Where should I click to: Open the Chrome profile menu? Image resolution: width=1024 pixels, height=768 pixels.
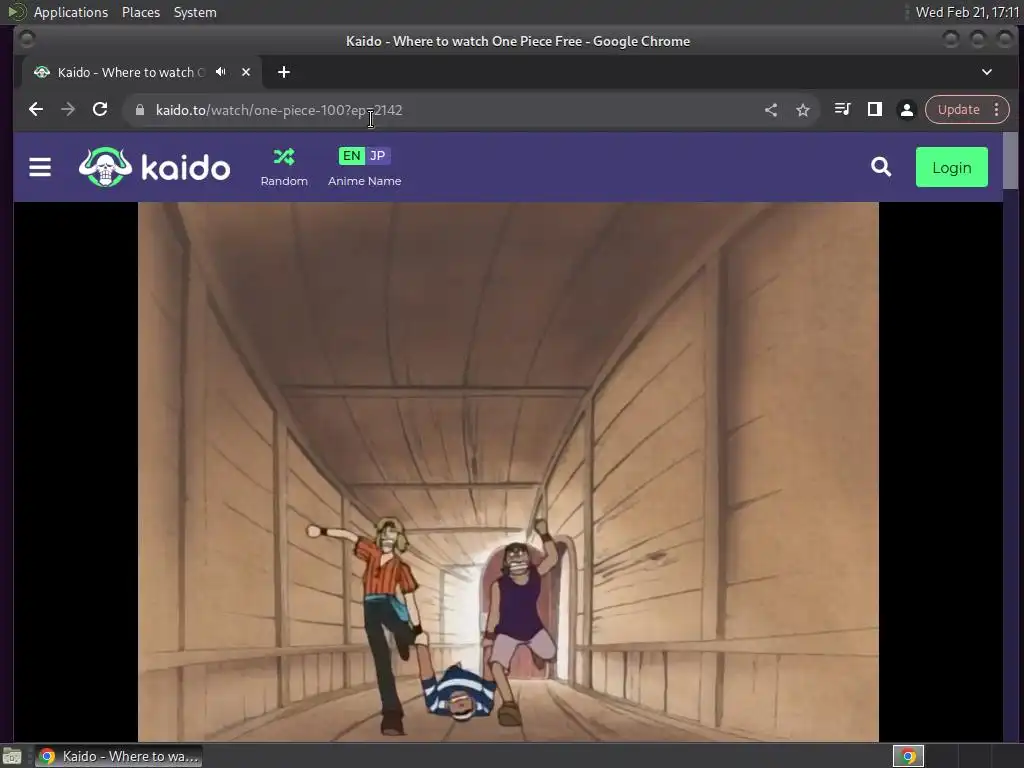[906, 110]
